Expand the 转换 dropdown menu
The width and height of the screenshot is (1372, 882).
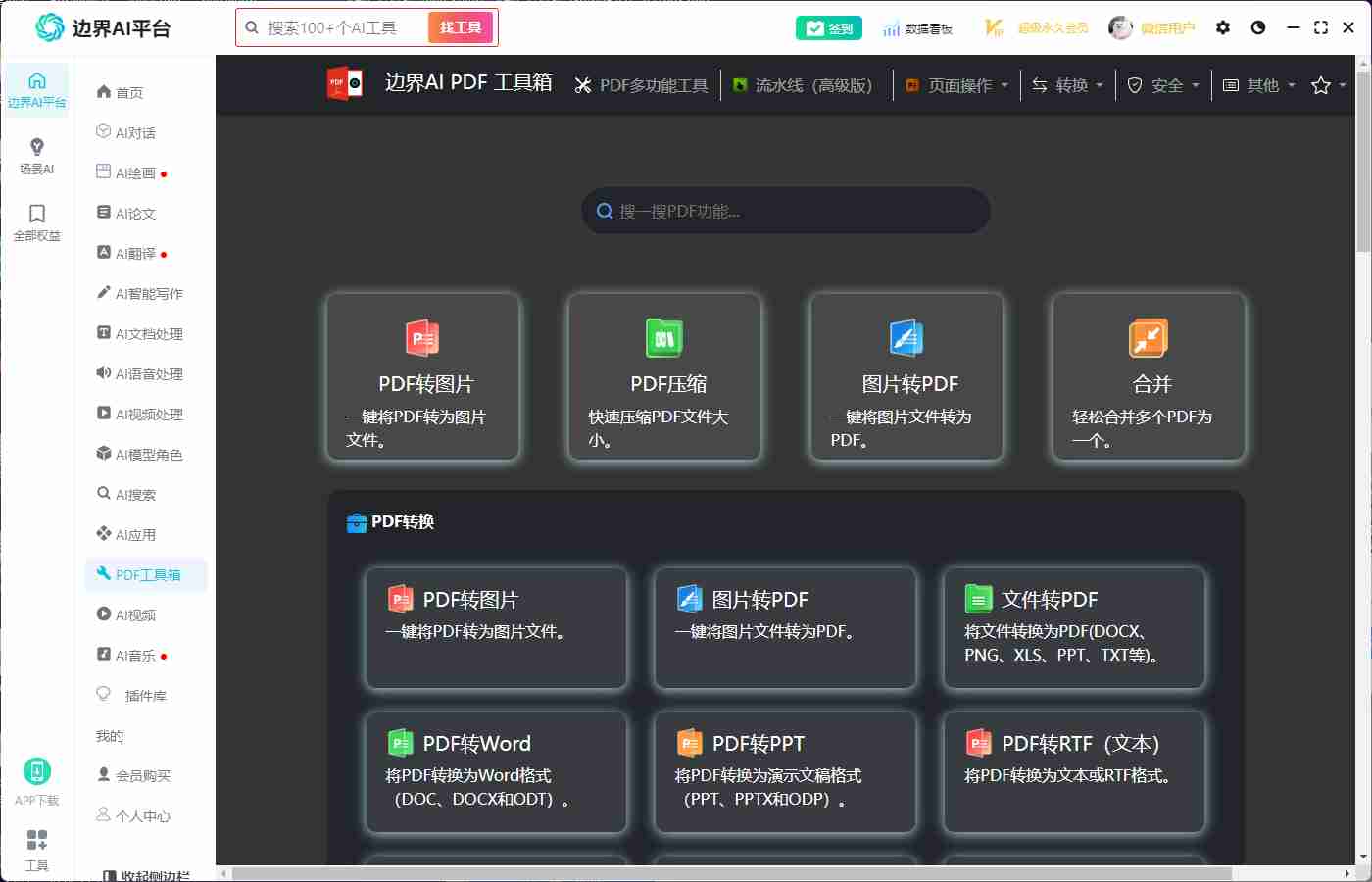pos(1066,85)
